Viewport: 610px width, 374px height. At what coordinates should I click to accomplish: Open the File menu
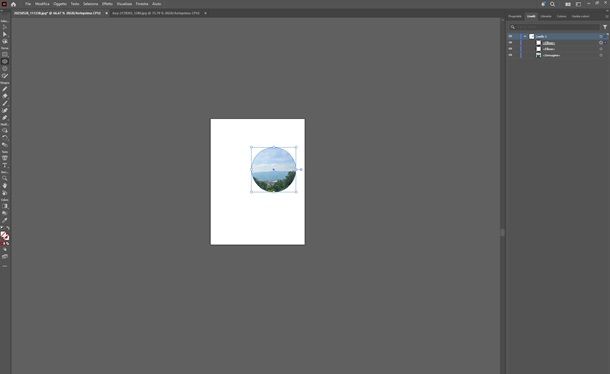point(28,4)
